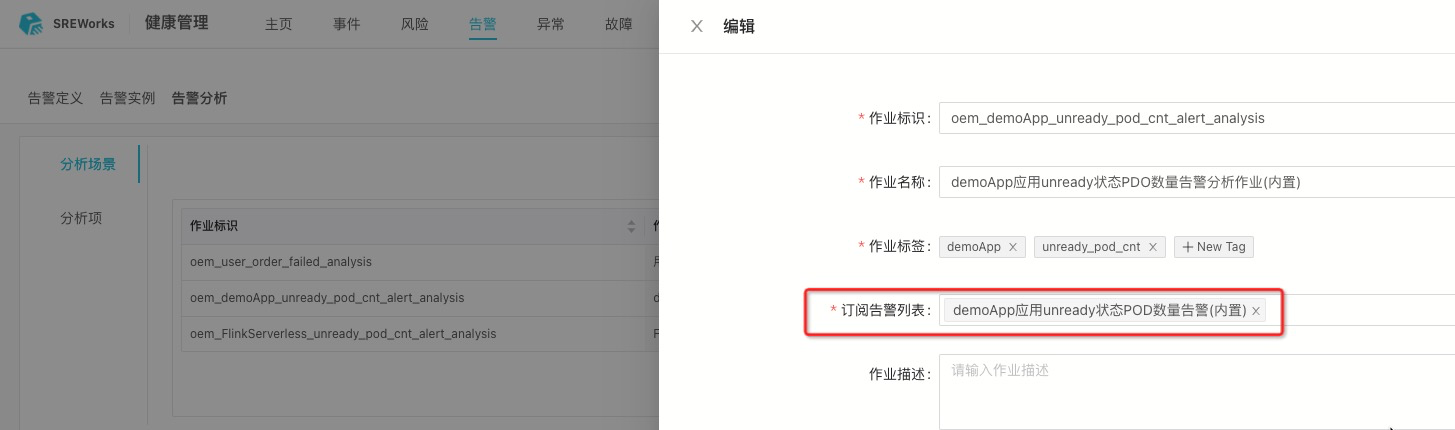Viewport: 1455px width, 430px height.
Task: Go to the 风险 menu
Action: [414, 25]
